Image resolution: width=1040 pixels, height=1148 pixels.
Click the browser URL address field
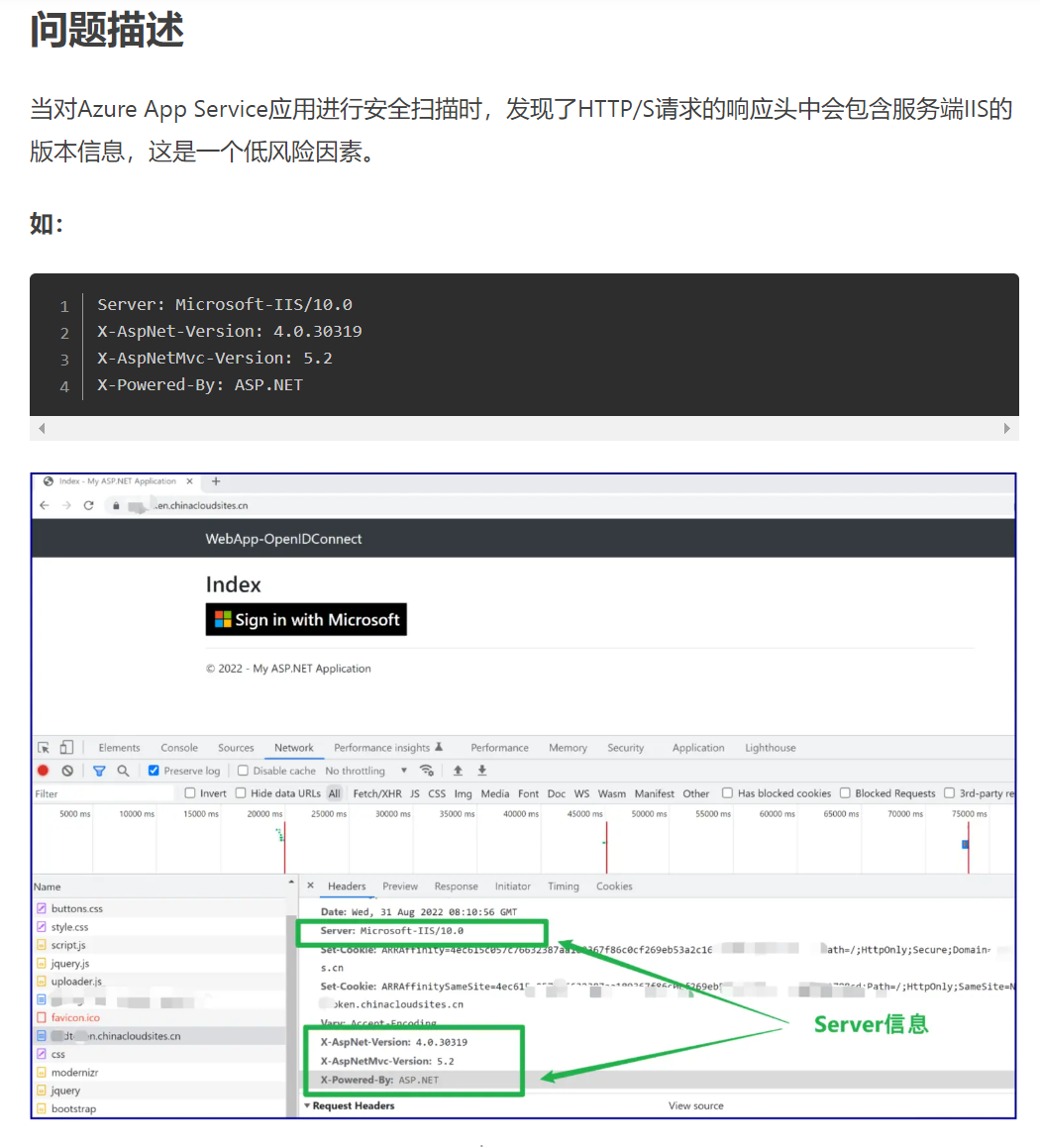coord(560,505)
